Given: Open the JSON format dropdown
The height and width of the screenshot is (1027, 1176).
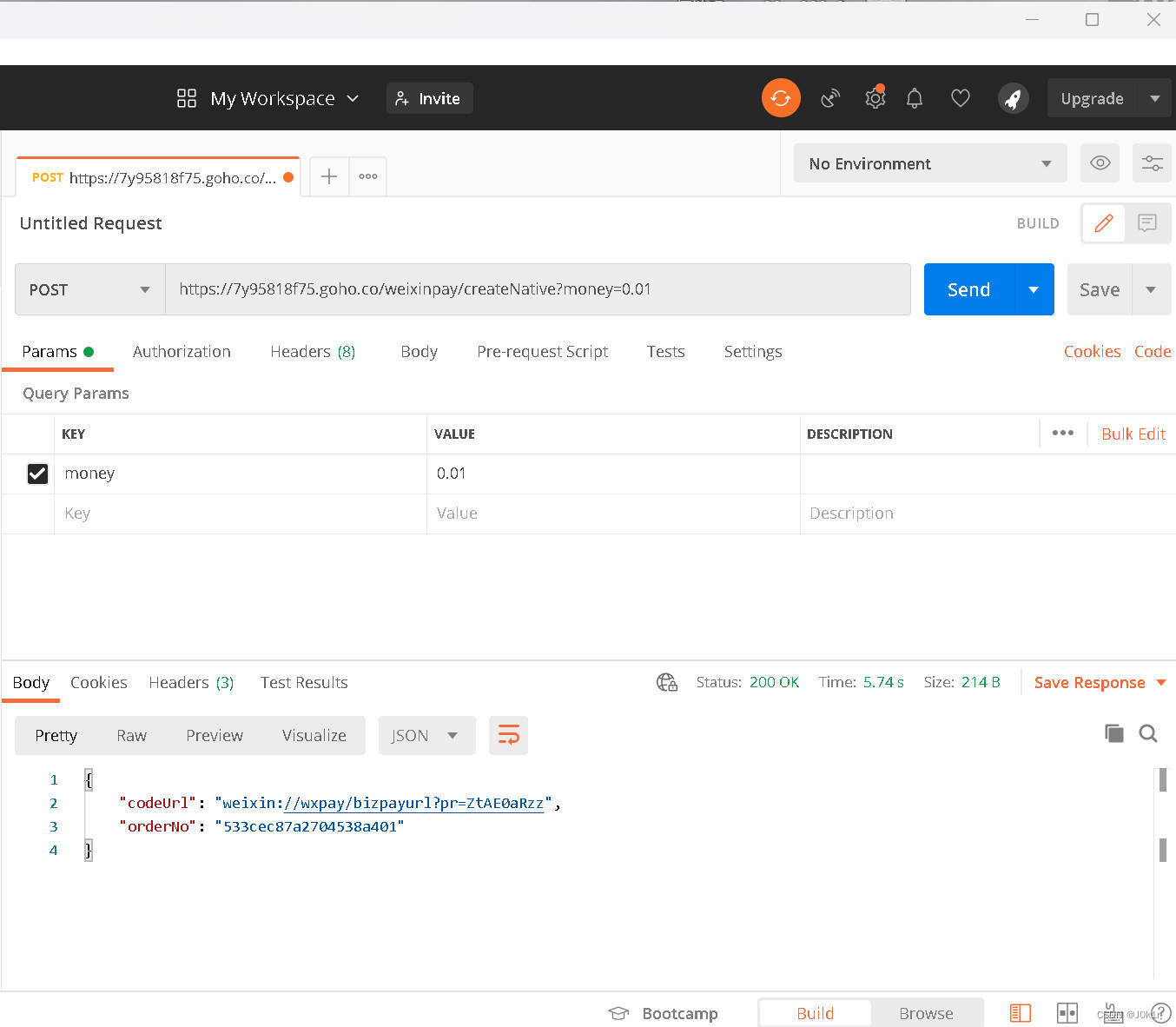Looking at the screenshot, I should [x=426, y=735].
